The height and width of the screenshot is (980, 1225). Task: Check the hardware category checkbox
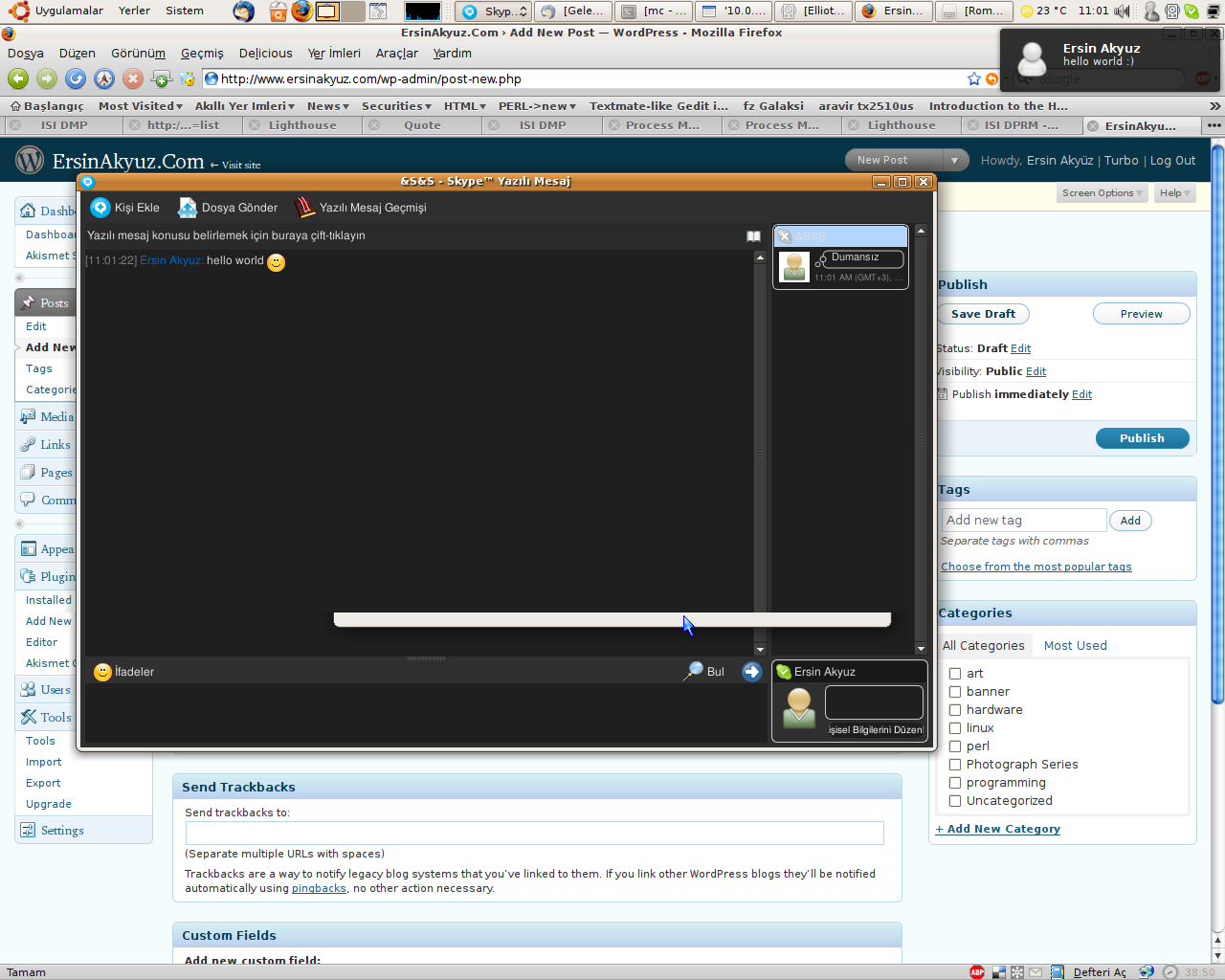coord(955,710)
